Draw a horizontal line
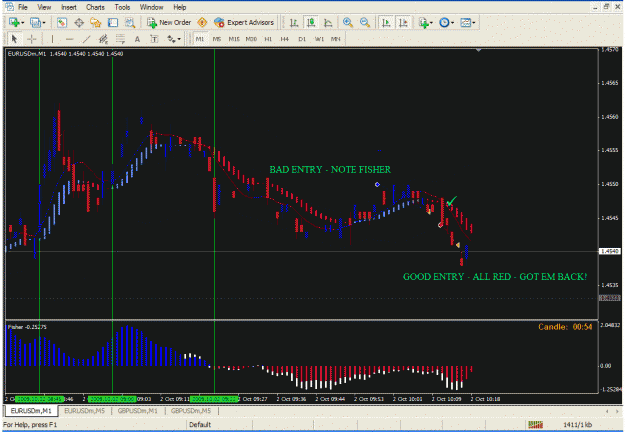The width and height of the screenshot is (625, 432). (x=69, y=39)
